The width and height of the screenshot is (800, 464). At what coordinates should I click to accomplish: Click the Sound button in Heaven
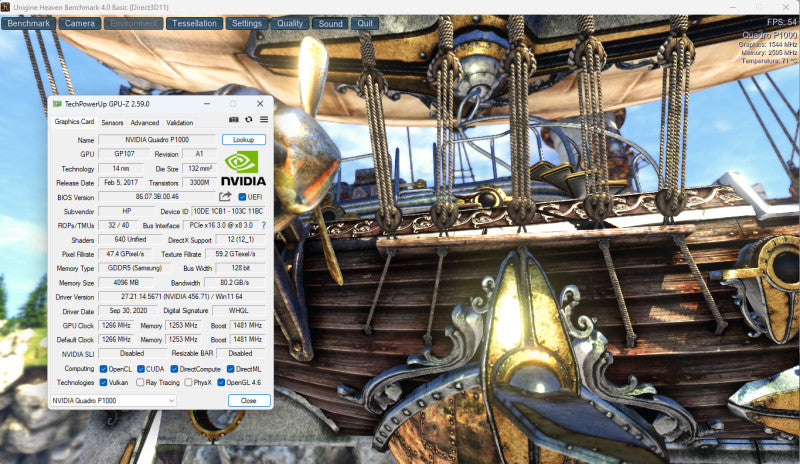331,23
